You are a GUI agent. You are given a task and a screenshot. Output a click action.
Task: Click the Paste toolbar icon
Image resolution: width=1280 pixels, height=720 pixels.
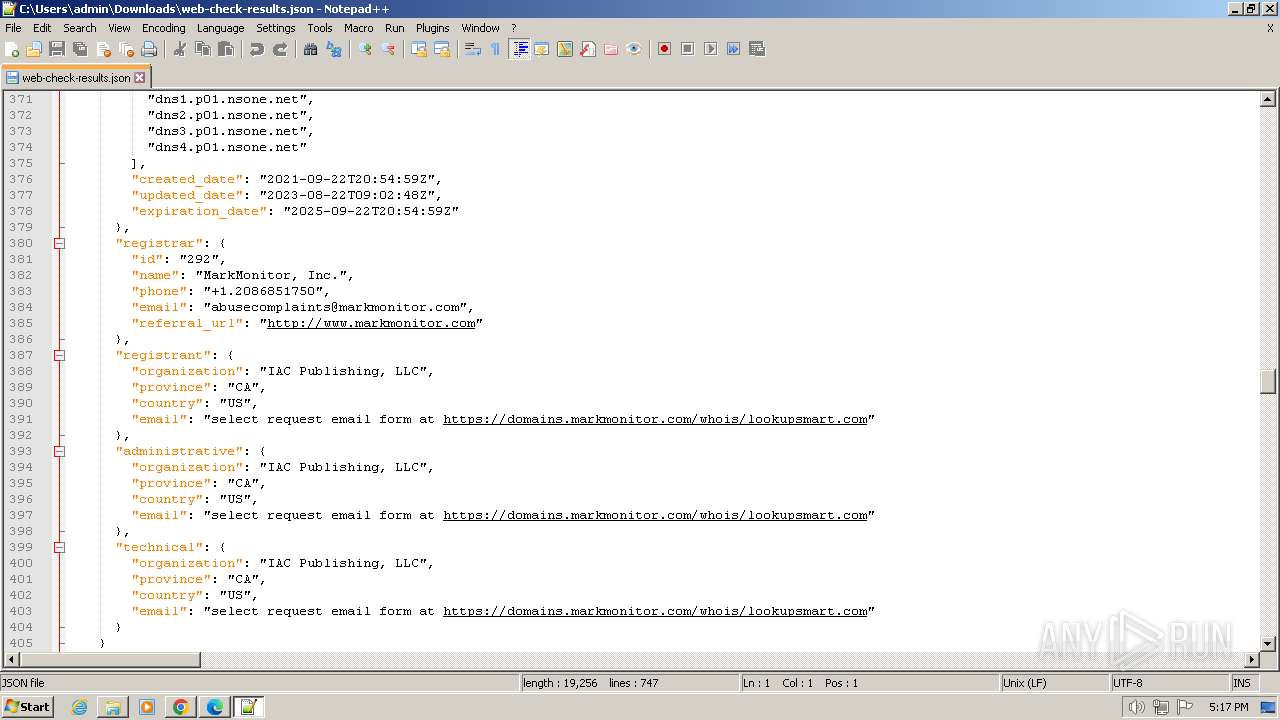click(226, 49)
